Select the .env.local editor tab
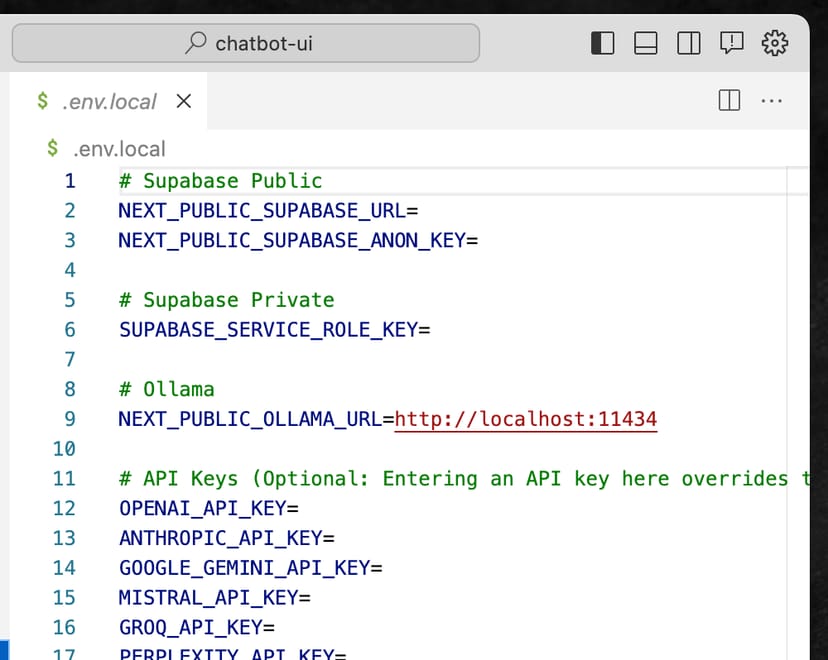 pyautogui.click(x=109, y=101)
